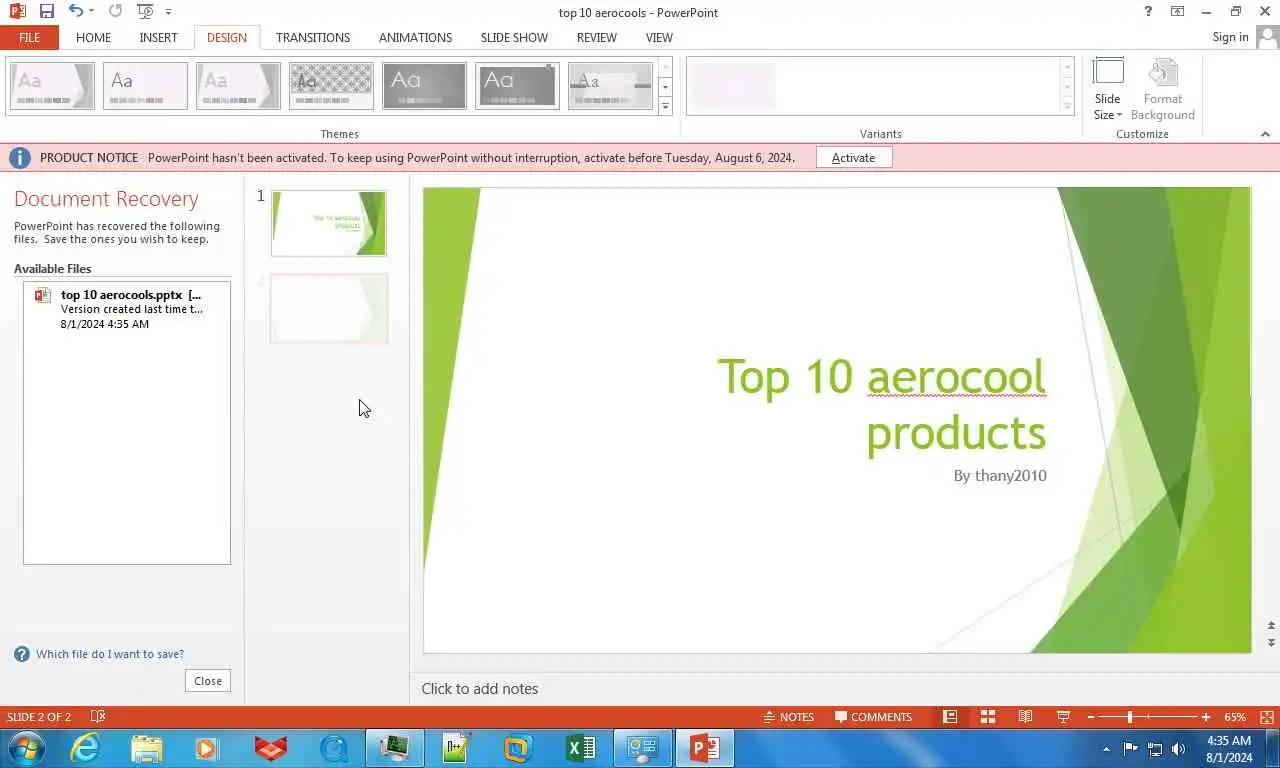1280x768 pixels.
Task: Open Excel from the taskbar
Action: click(580, 748)
